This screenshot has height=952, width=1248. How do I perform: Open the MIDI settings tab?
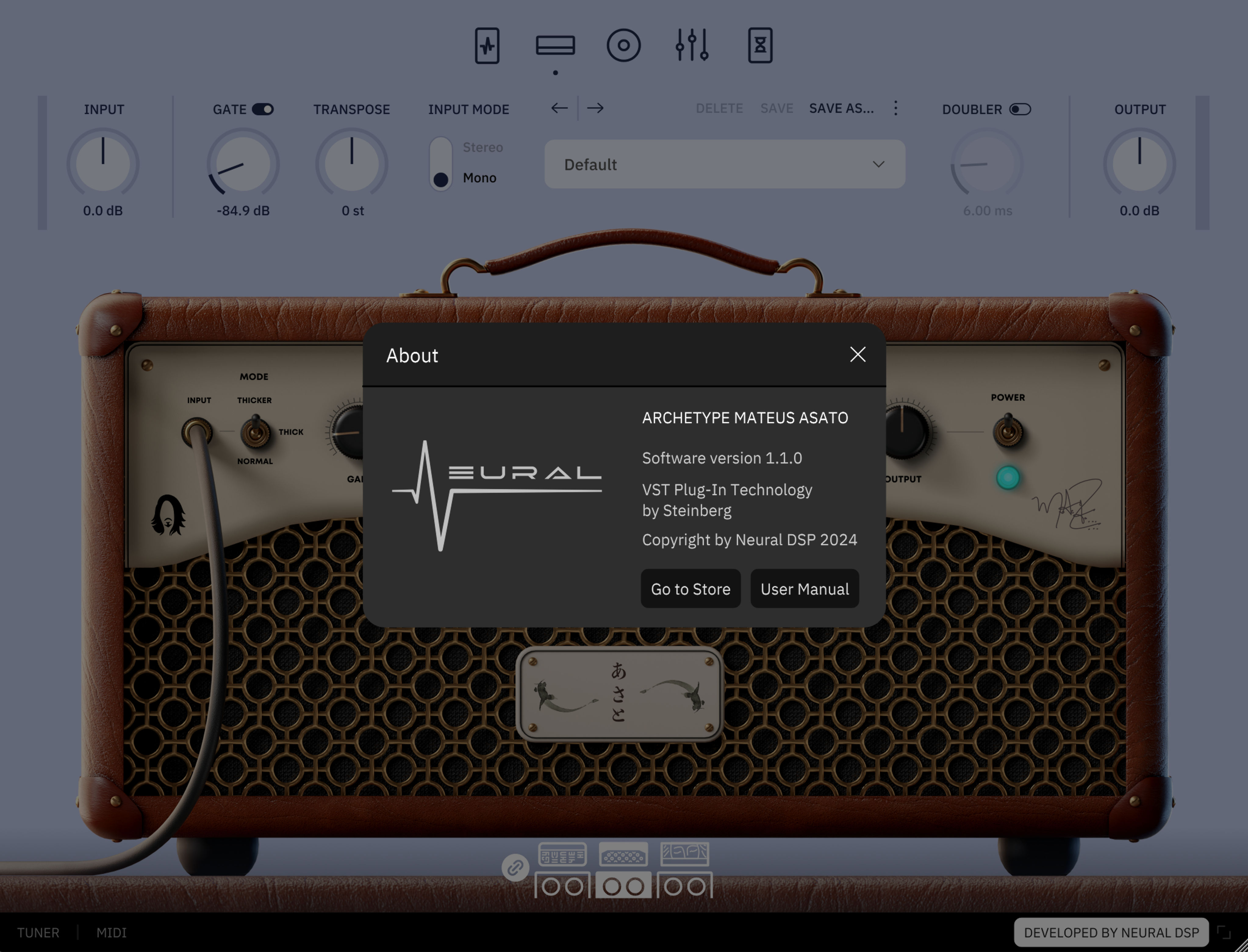pos(111,933)
